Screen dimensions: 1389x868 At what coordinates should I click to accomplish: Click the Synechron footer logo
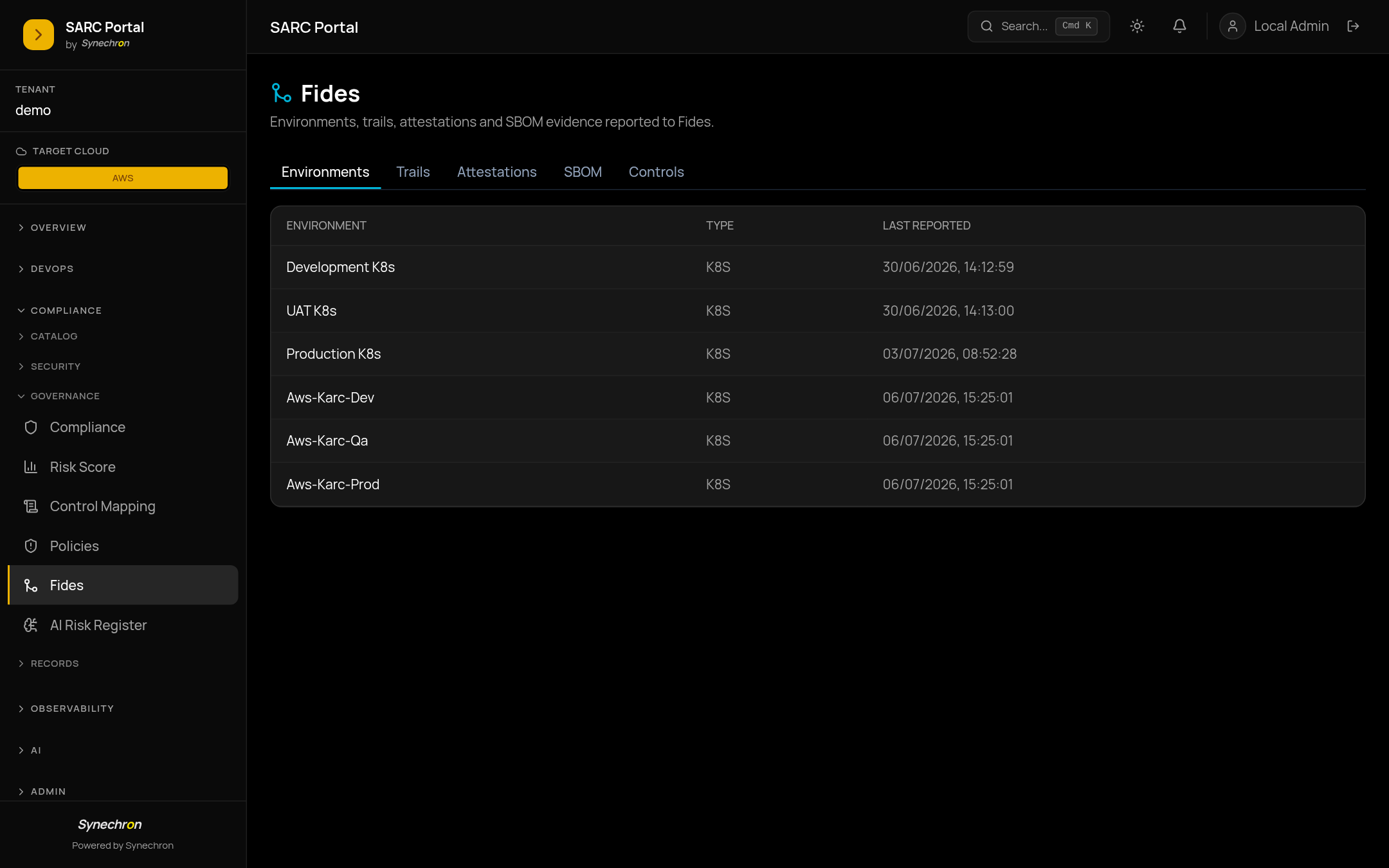click(x=110, y=824)
